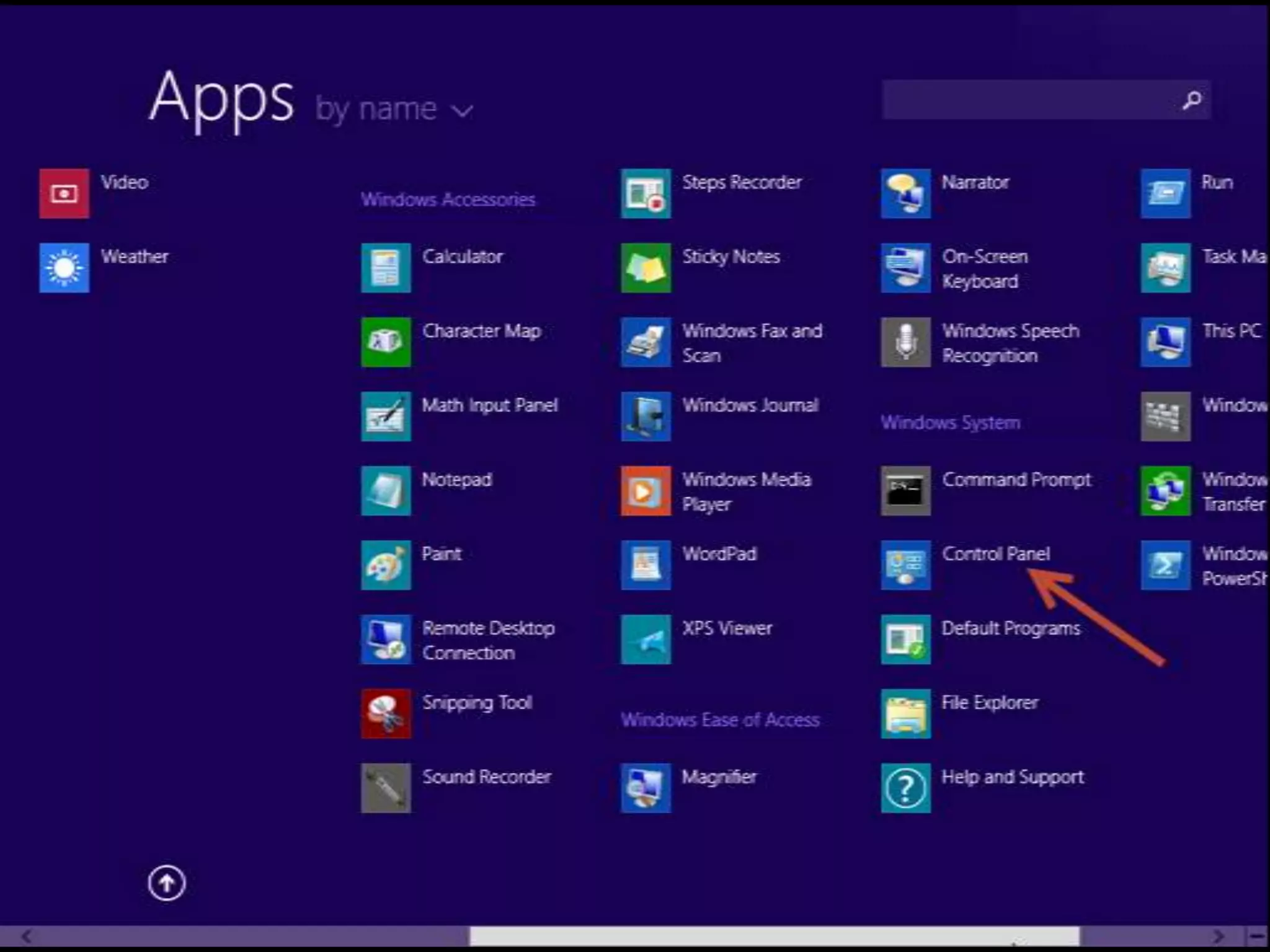This screenshot has width=1270, height=952.
Task: Open the Control Panel icon
Action: point(905,565)
